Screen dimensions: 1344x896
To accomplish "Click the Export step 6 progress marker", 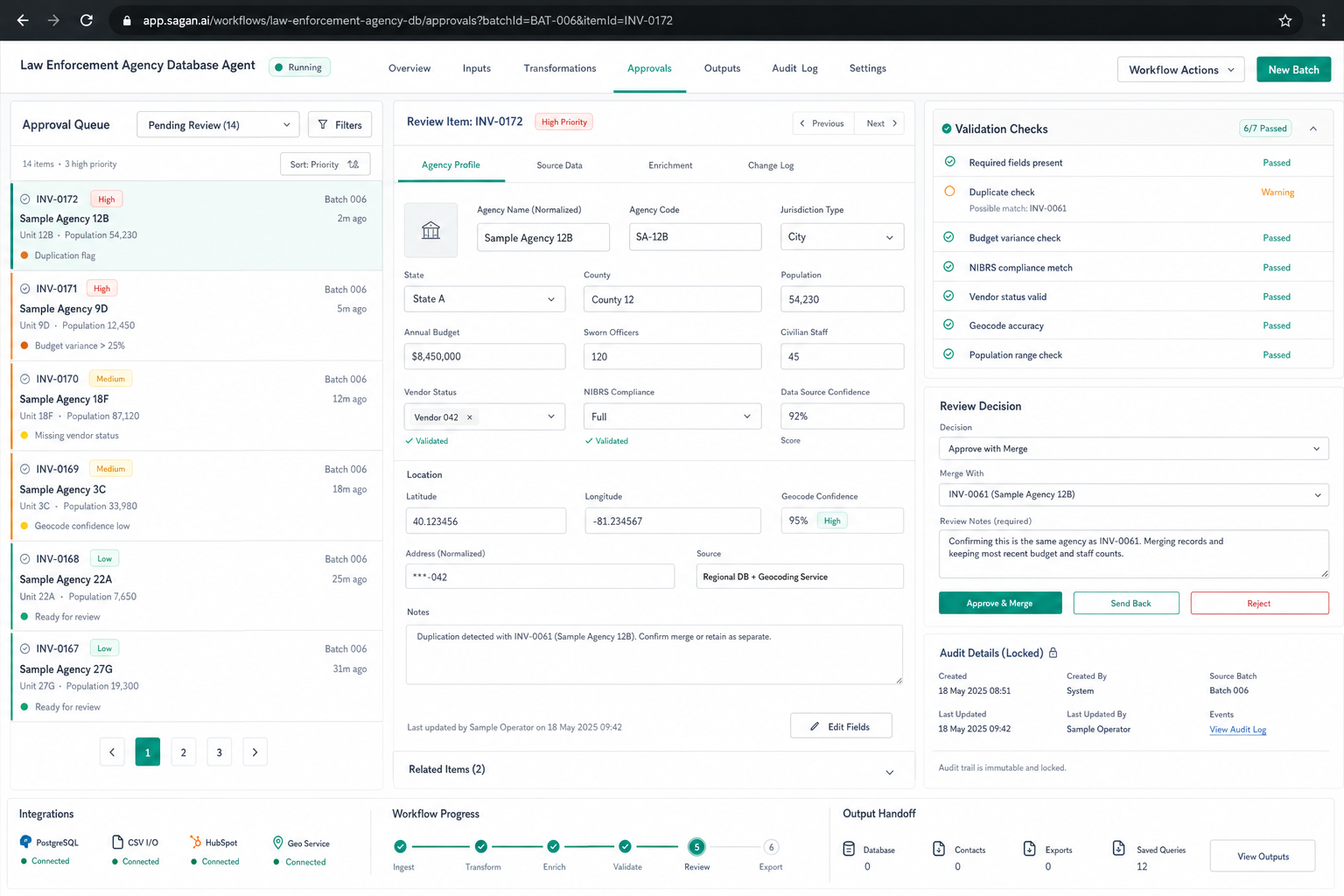I will point(771,847).
